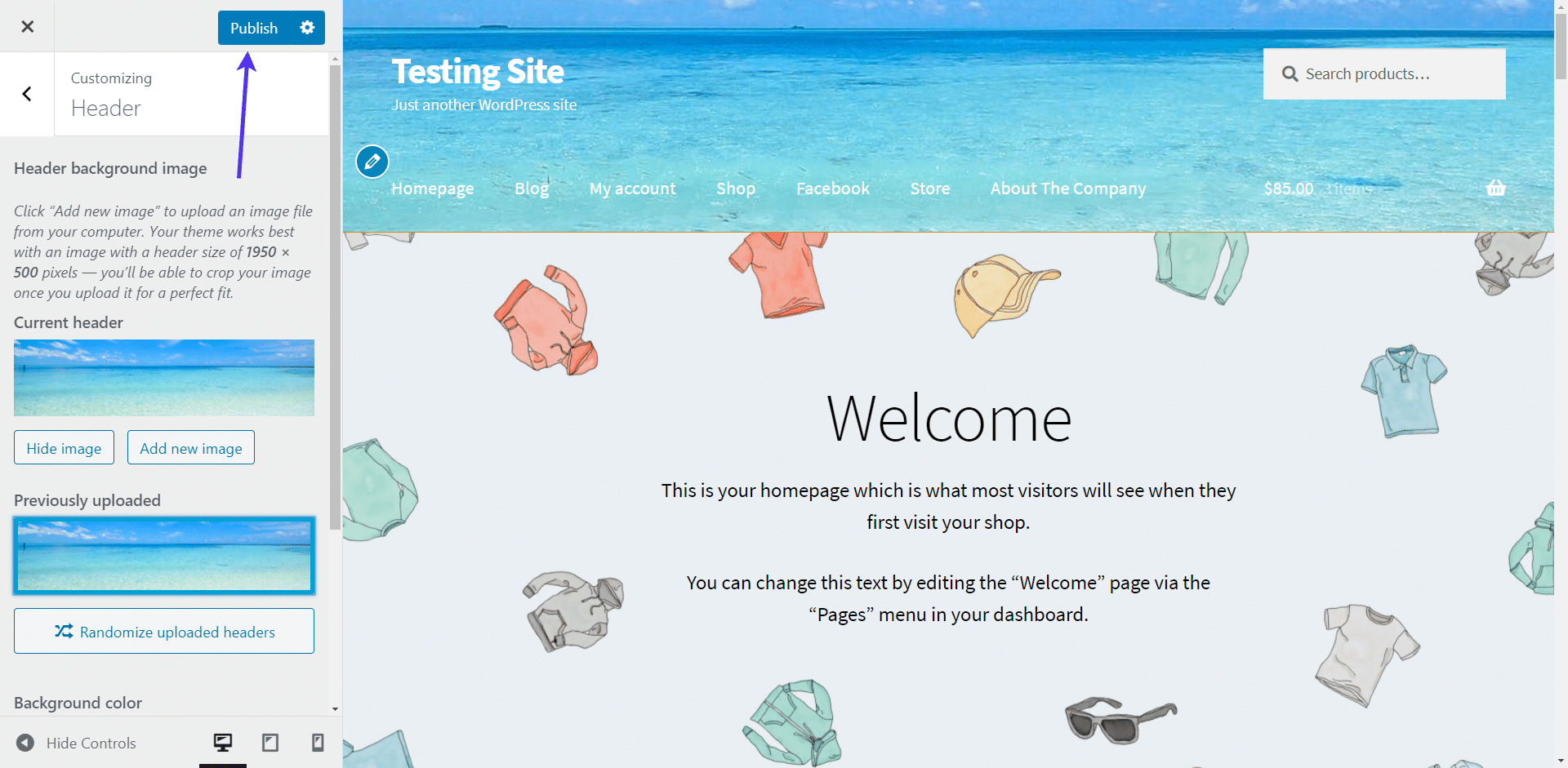The image size is (1568, 768).
Task: Click the Publish button
Action: (x=254, y=28)
